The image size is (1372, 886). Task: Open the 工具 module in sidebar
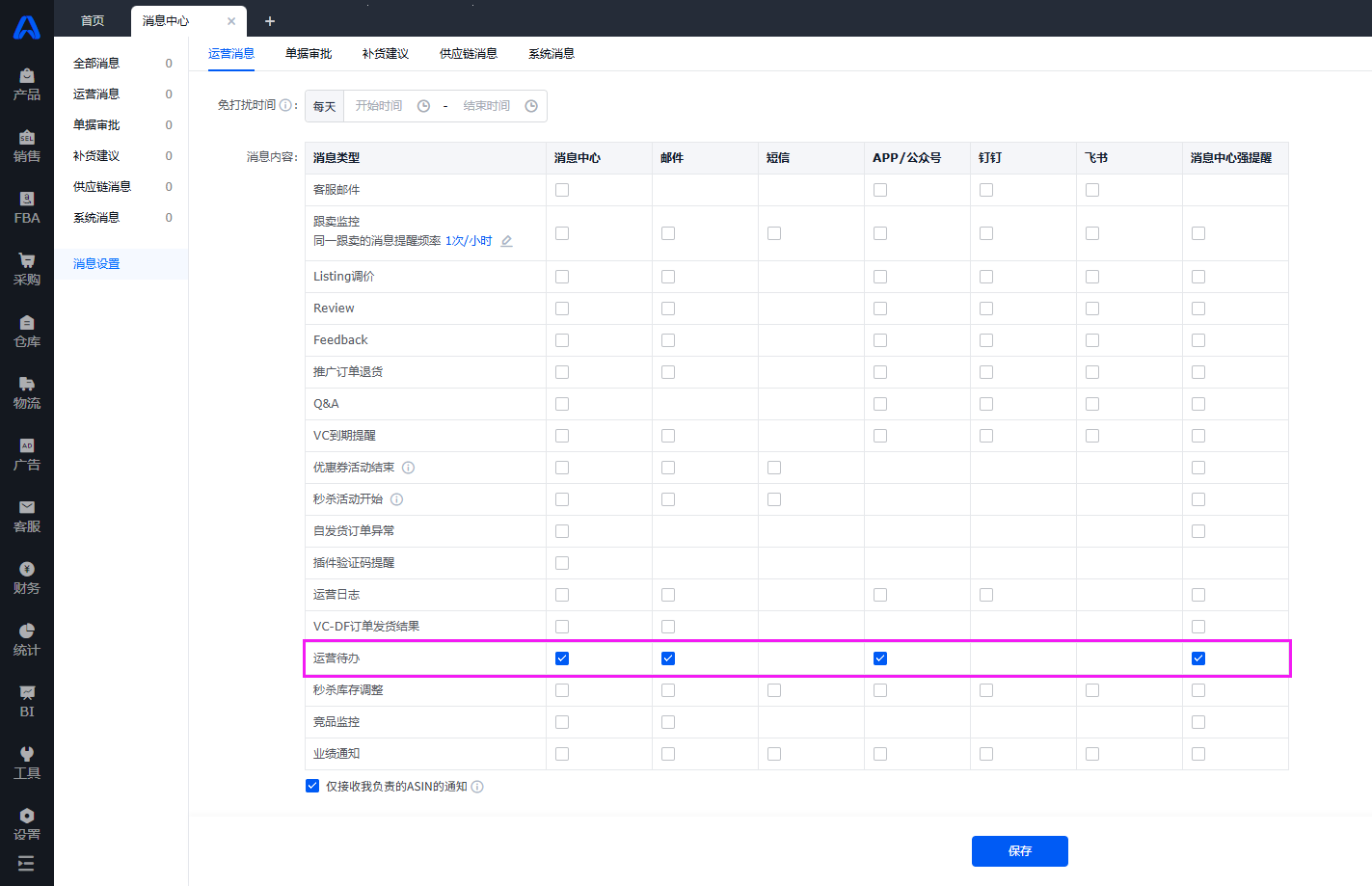[x=27, y=764]
